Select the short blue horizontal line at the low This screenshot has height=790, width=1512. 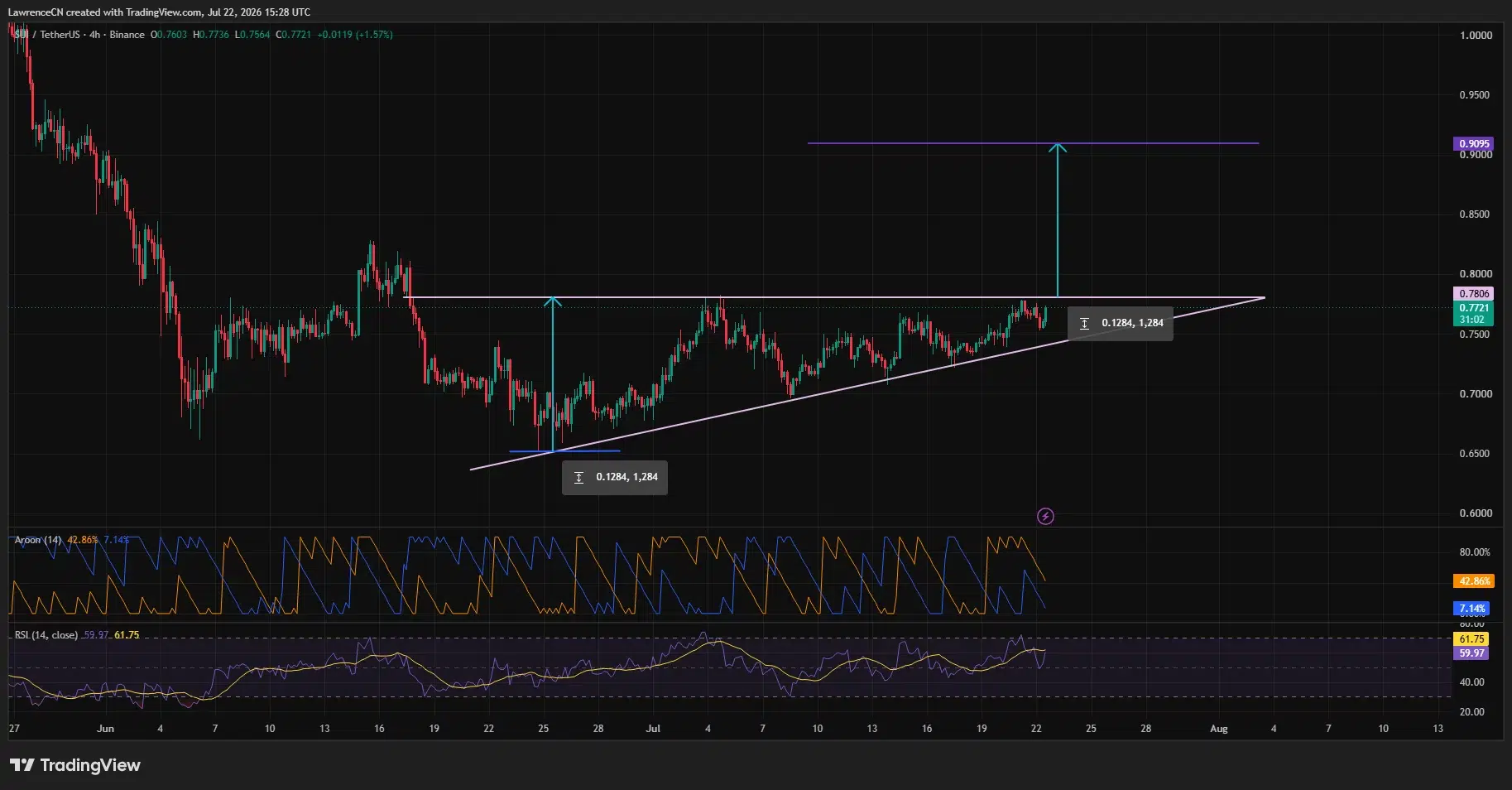(564, 451)
